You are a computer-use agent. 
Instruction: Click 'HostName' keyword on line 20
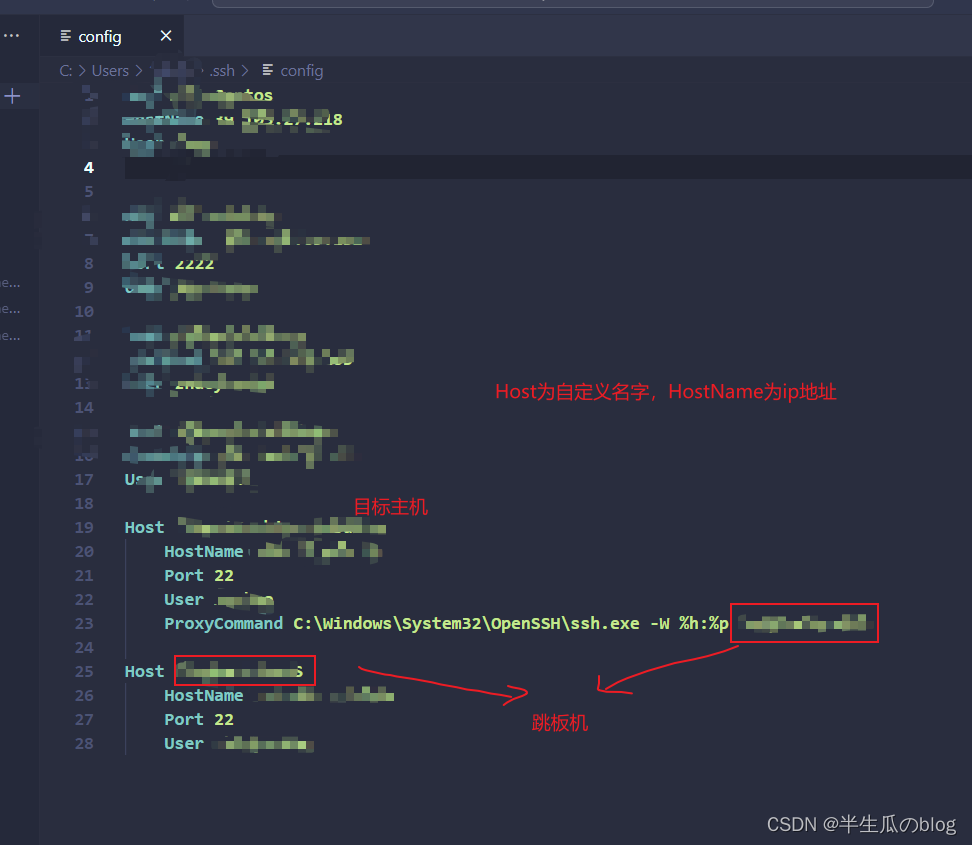(x=204, y=552)
